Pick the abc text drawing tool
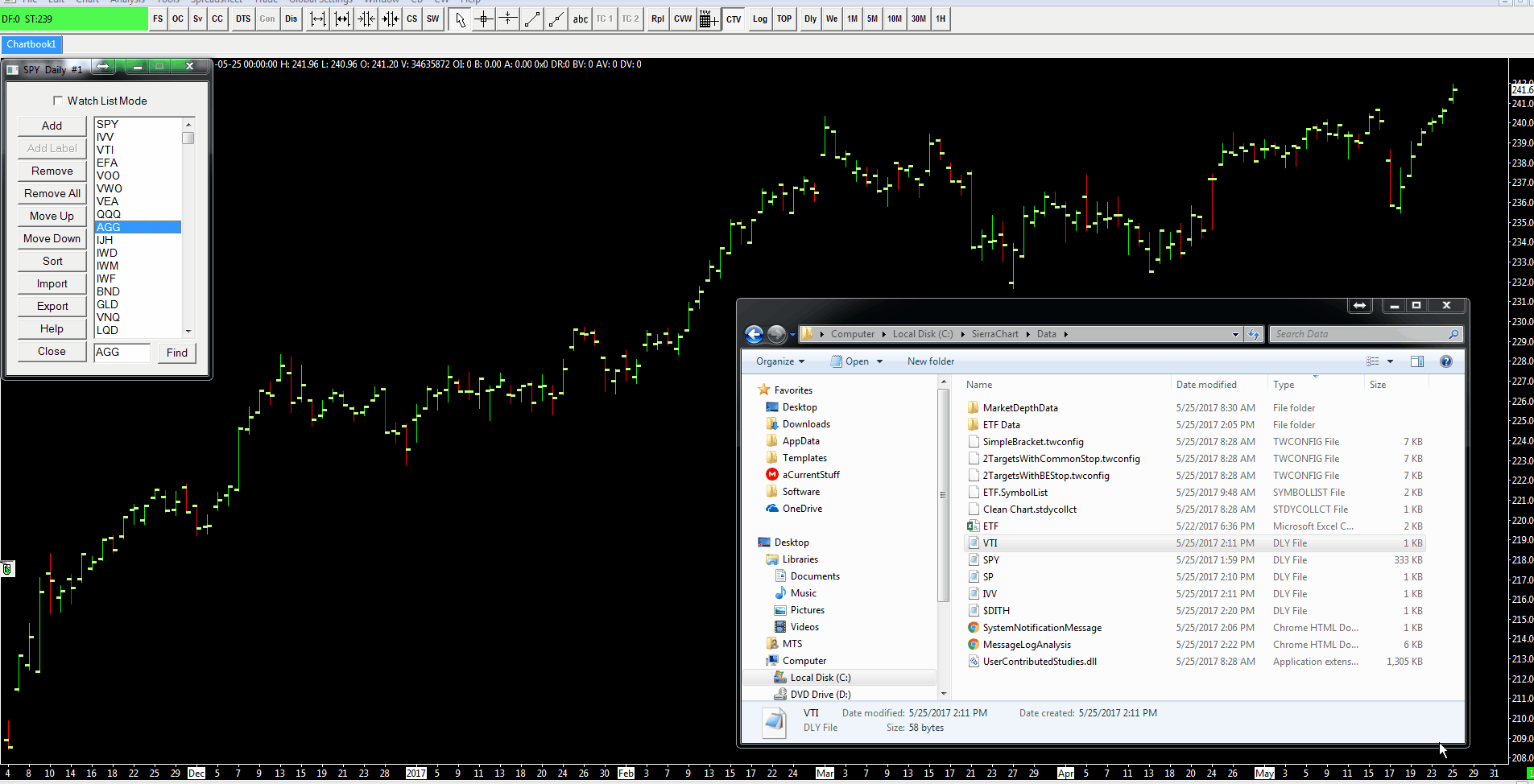 580,19
